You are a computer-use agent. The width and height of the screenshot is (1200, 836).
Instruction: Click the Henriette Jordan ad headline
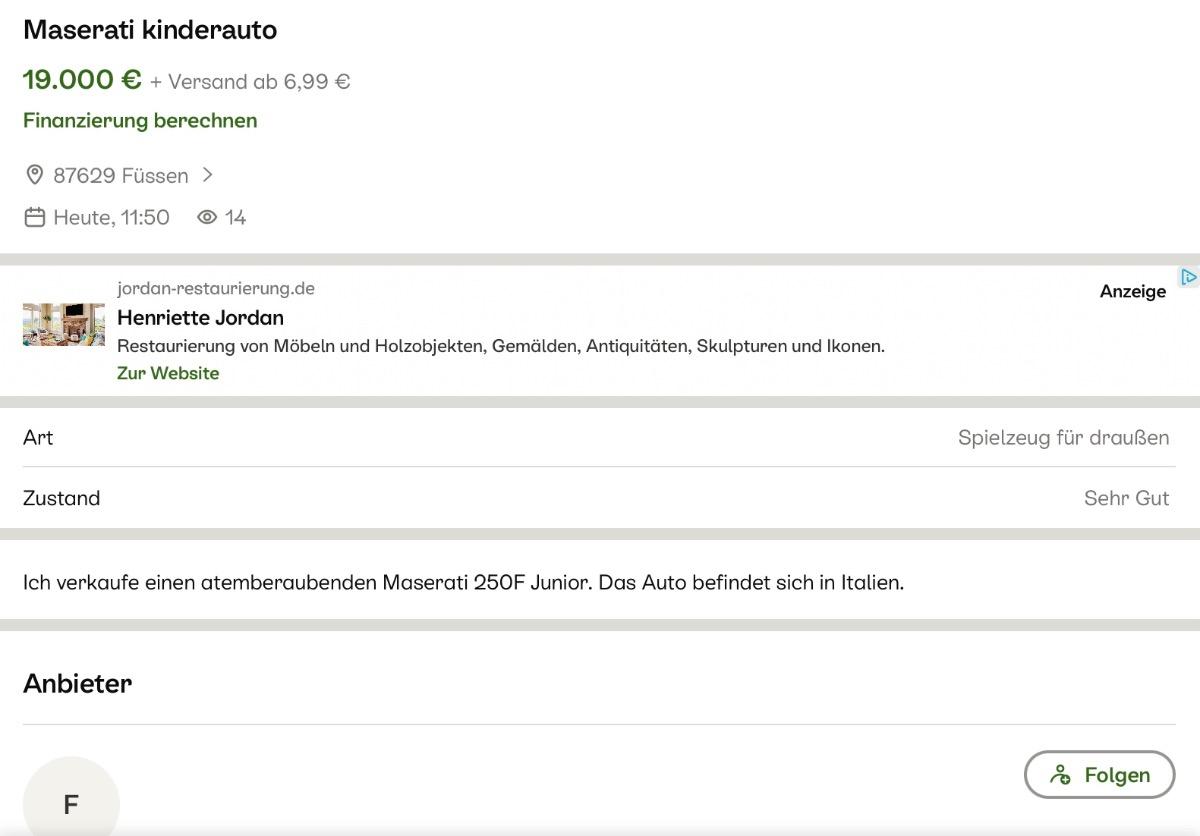200,318
